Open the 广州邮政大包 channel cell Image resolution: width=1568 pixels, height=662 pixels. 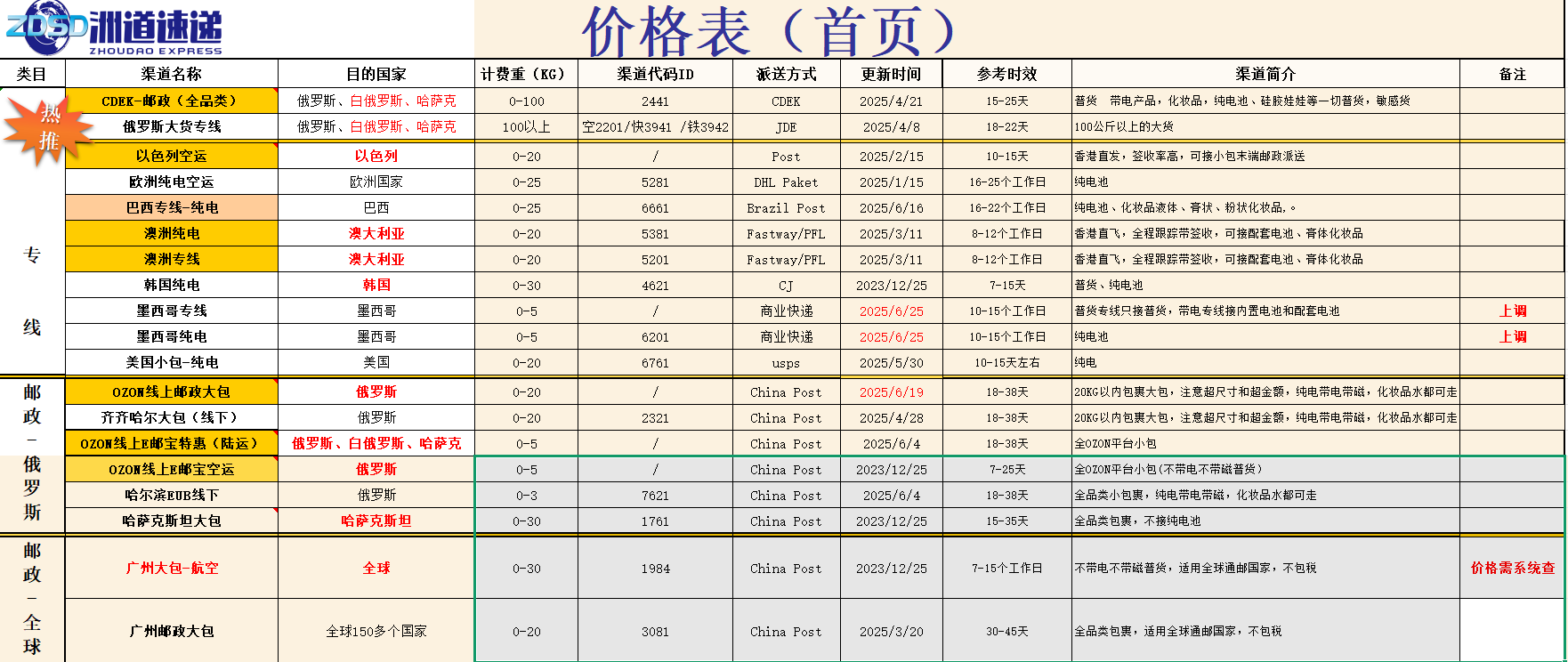172,631
